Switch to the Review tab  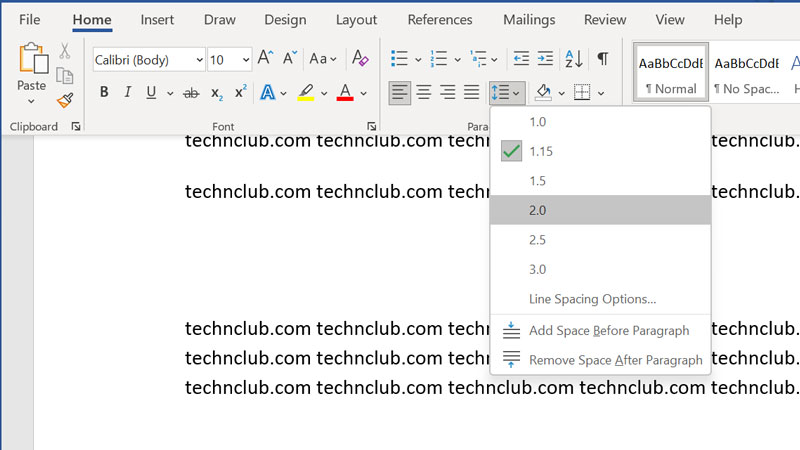[x=605, y=19]
